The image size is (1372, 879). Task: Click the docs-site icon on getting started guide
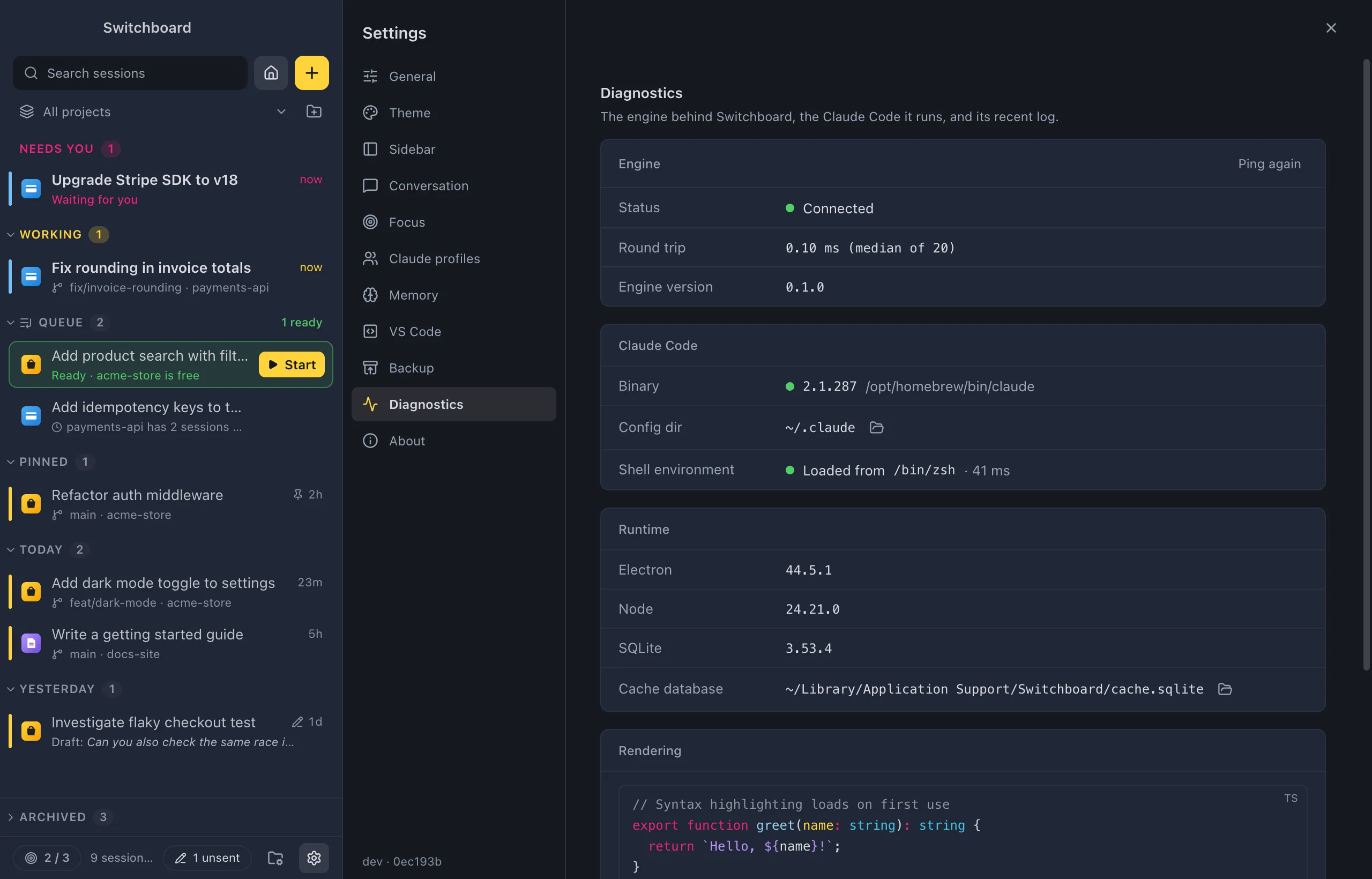pyautogui.click(x=31, y=643)
